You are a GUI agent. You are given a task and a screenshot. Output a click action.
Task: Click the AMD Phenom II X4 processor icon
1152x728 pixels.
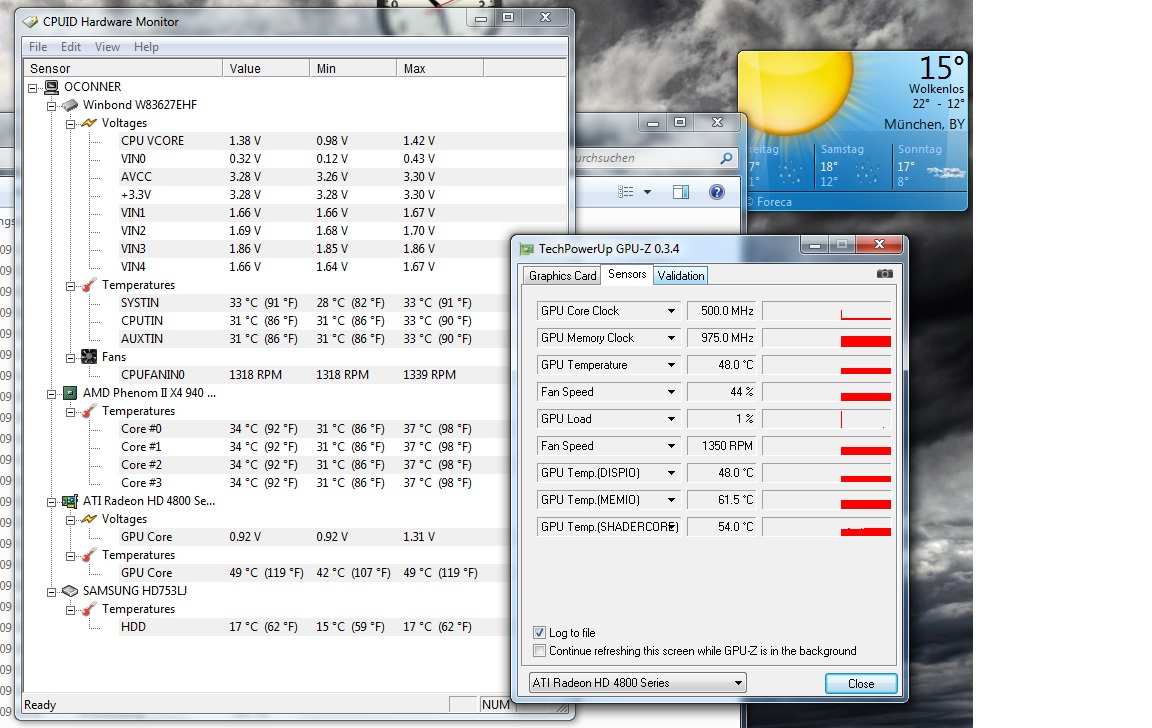tap(70, 393)
